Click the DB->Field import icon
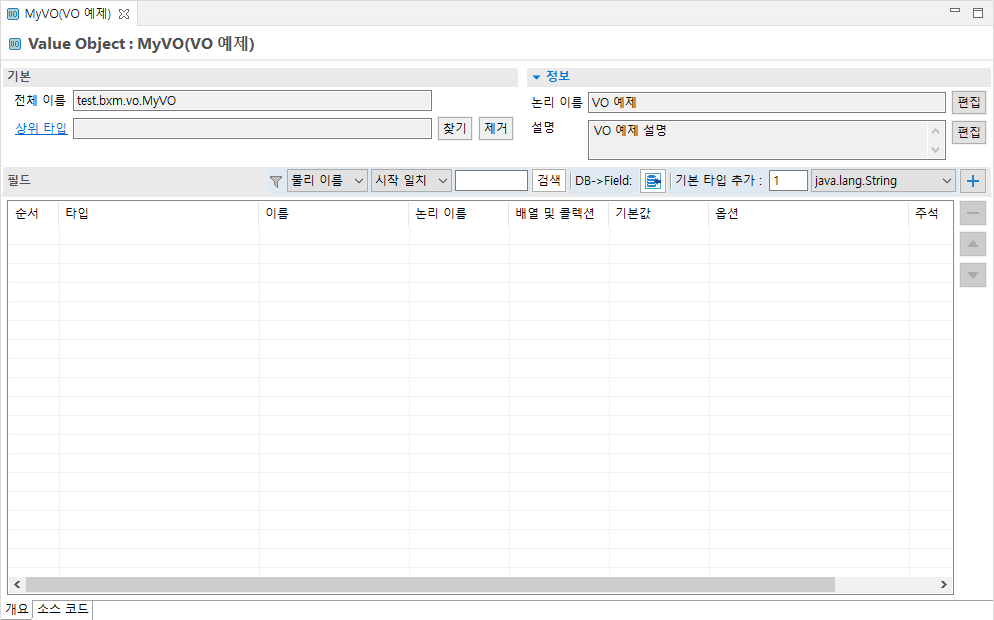 652,181
